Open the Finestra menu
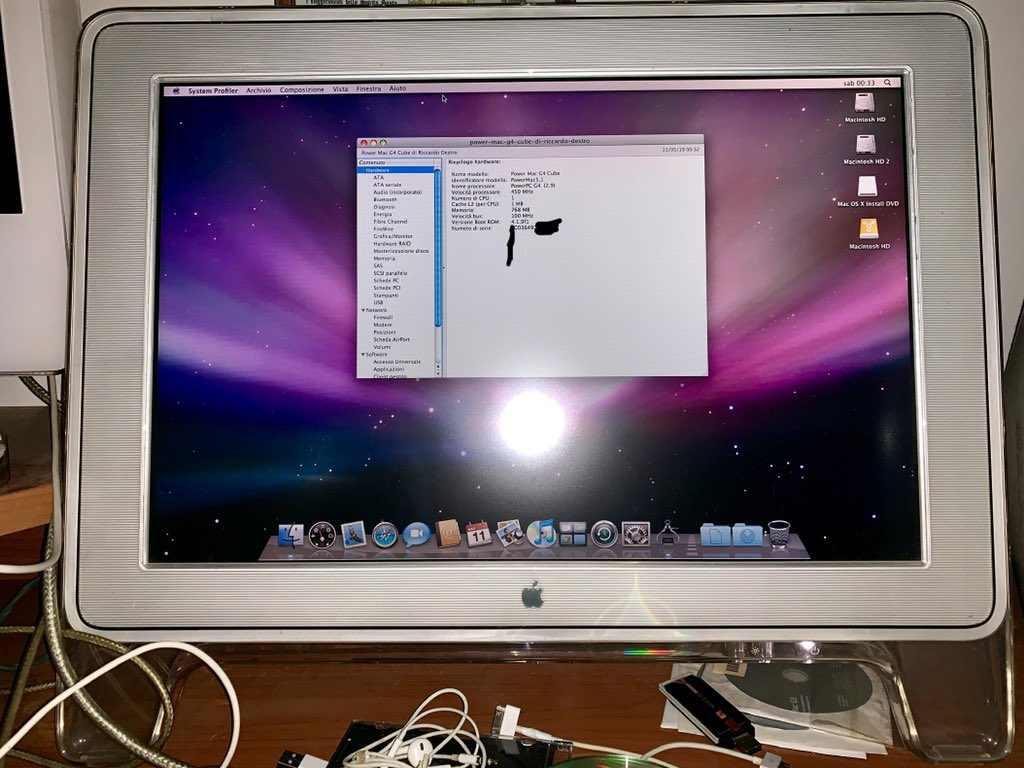Viewport: 1024px width, 768px height. point(368,89)
